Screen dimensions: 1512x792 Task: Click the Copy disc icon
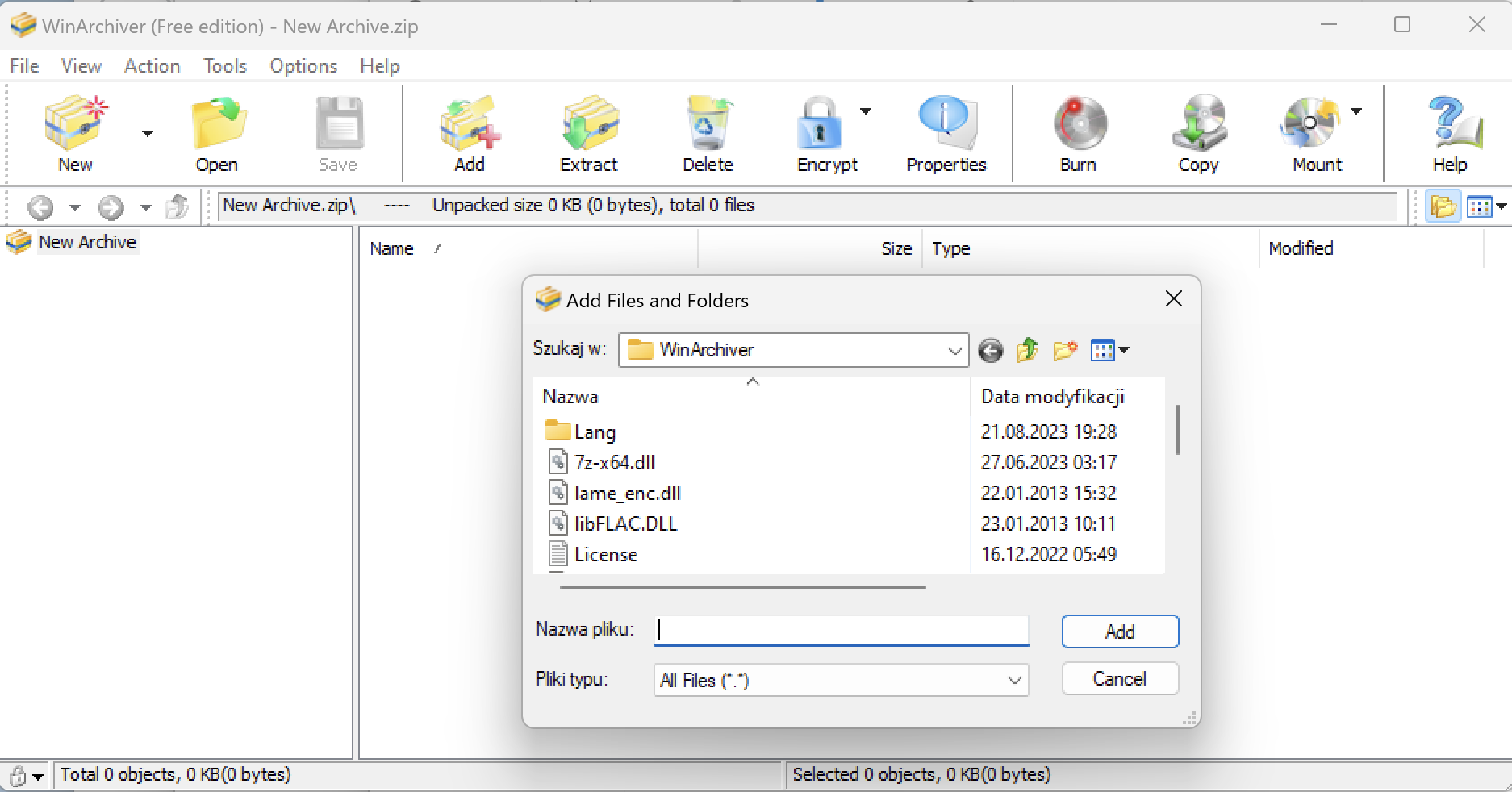[x=1199, y=123]
